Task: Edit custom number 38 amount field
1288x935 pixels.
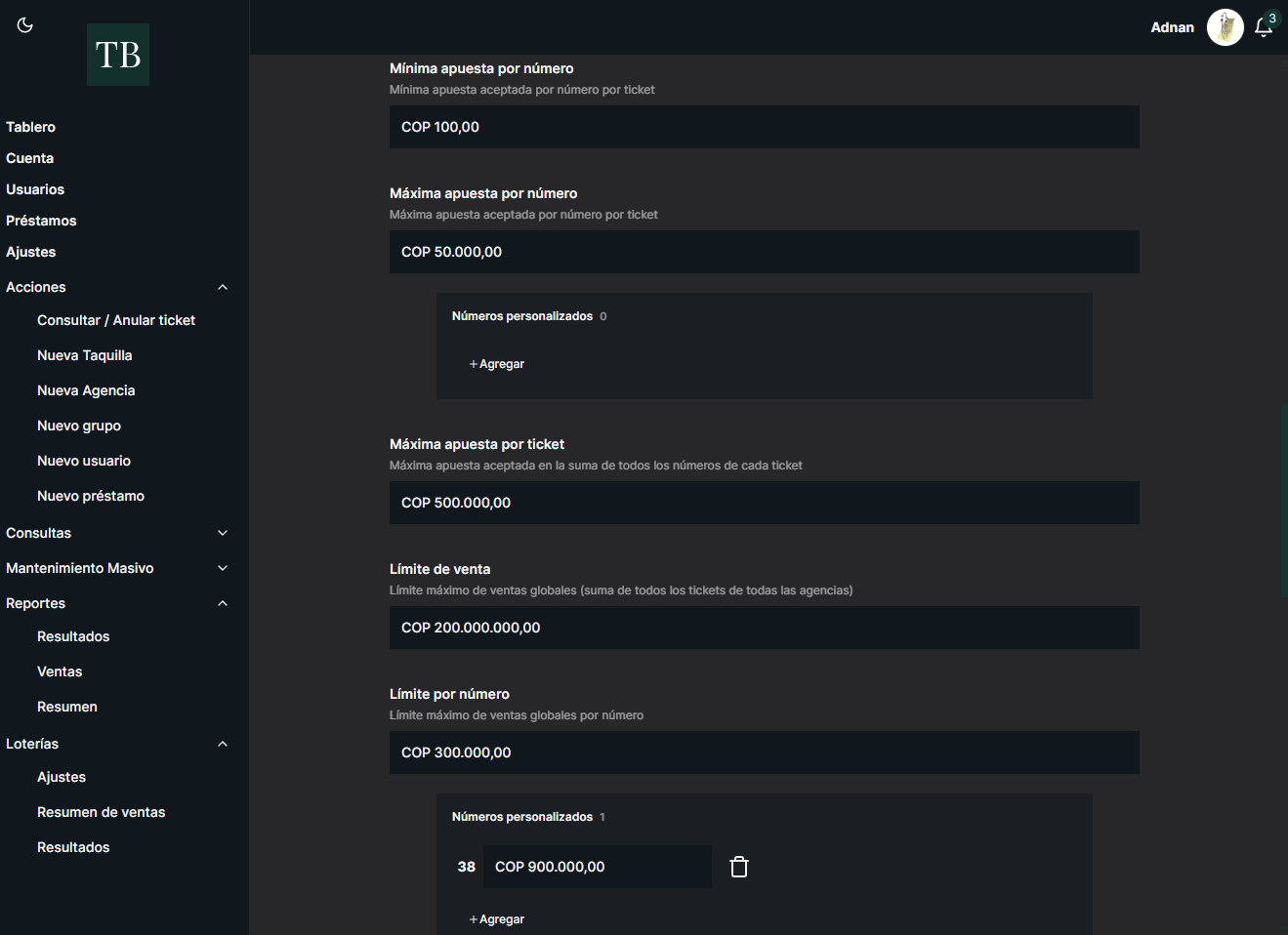Action: point(597,867)
